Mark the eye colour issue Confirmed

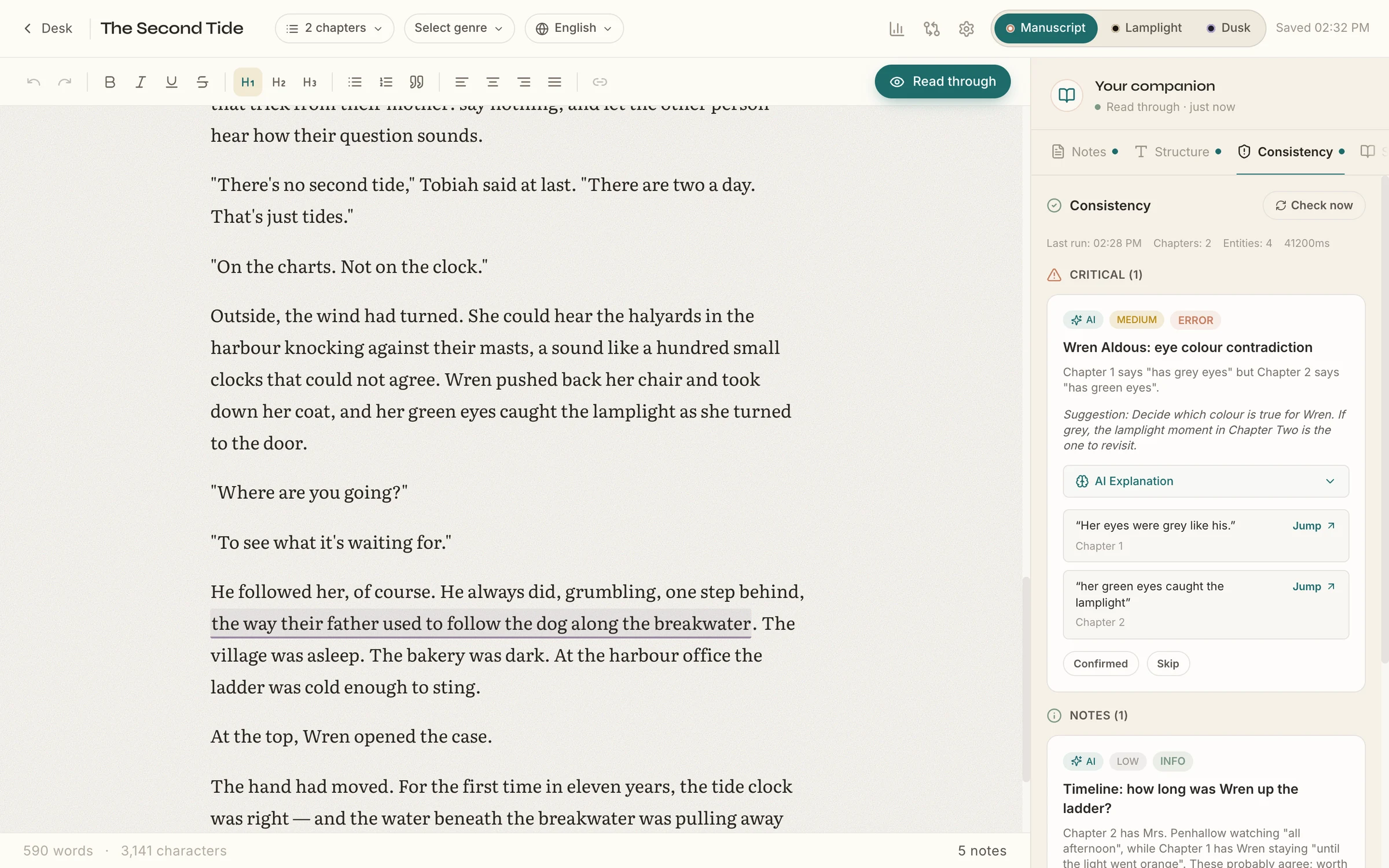[x=1100, y=664]
